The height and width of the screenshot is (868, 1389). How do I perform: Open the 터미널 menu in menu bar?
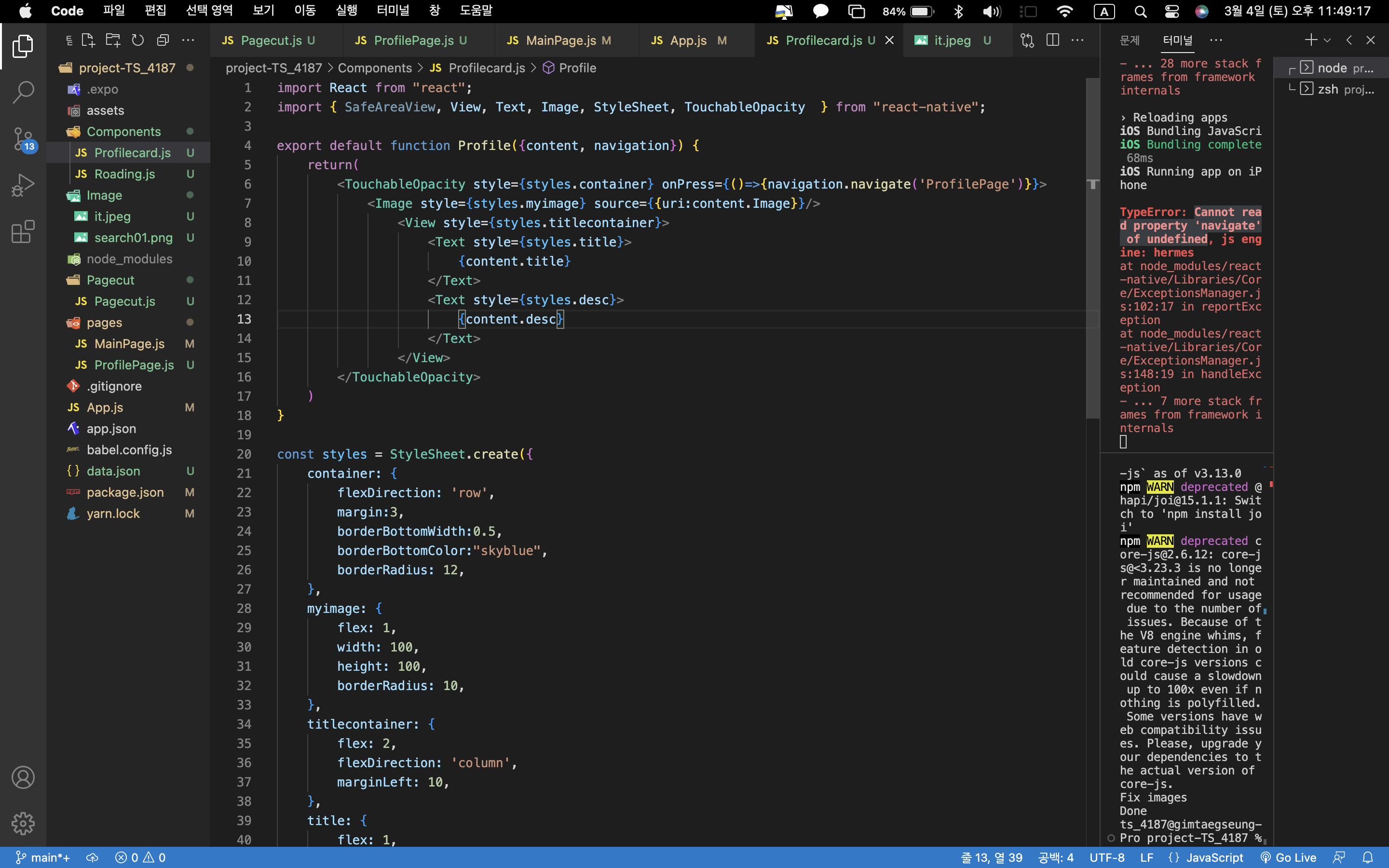coord(393,11)
